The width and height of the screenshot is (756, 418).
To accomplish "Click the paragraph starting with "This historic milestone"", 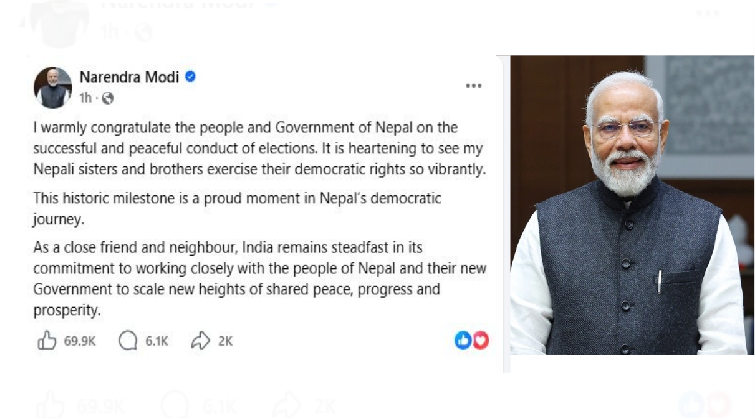I will [236, 208].
